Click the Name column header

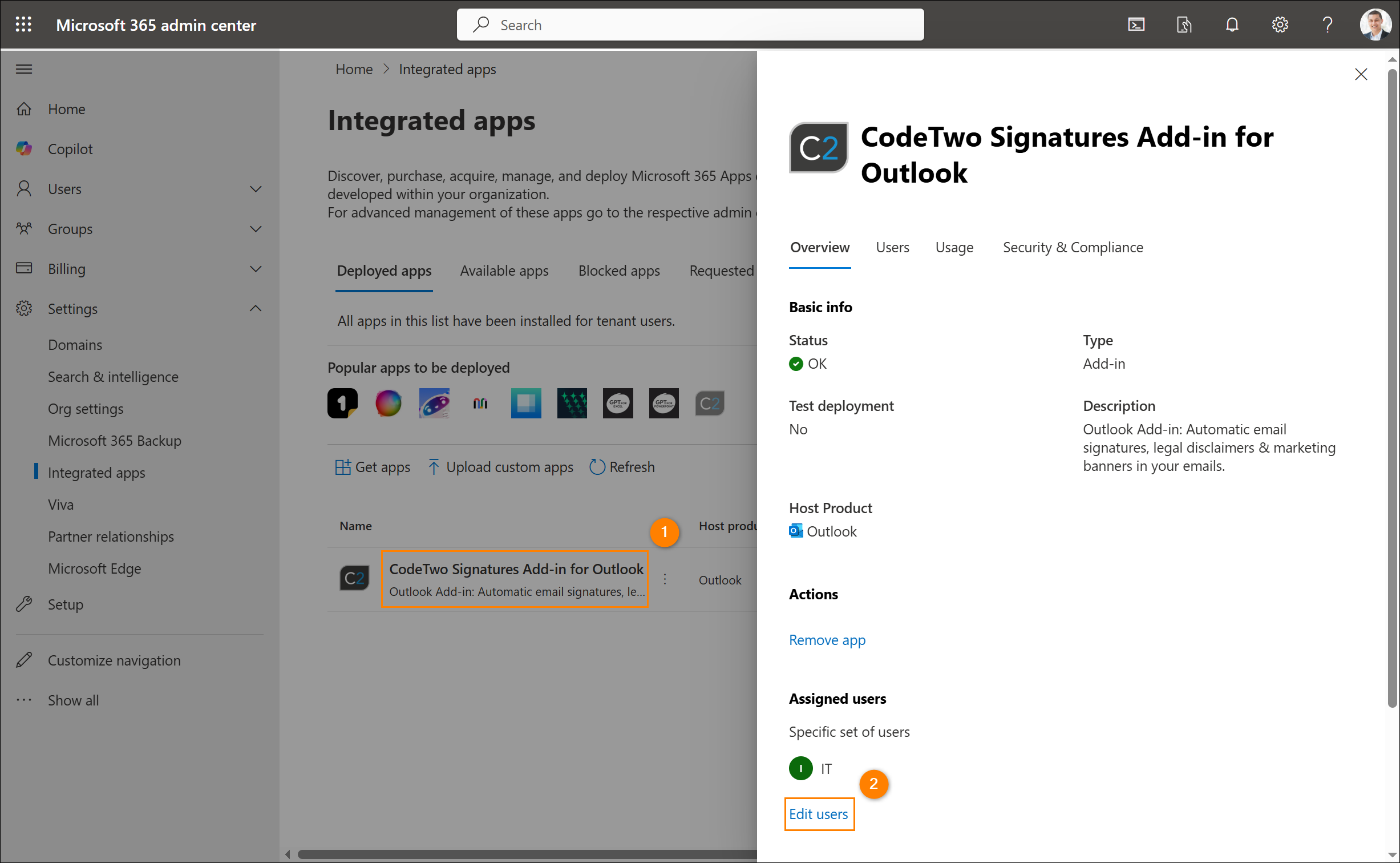(x=355, y=526)
